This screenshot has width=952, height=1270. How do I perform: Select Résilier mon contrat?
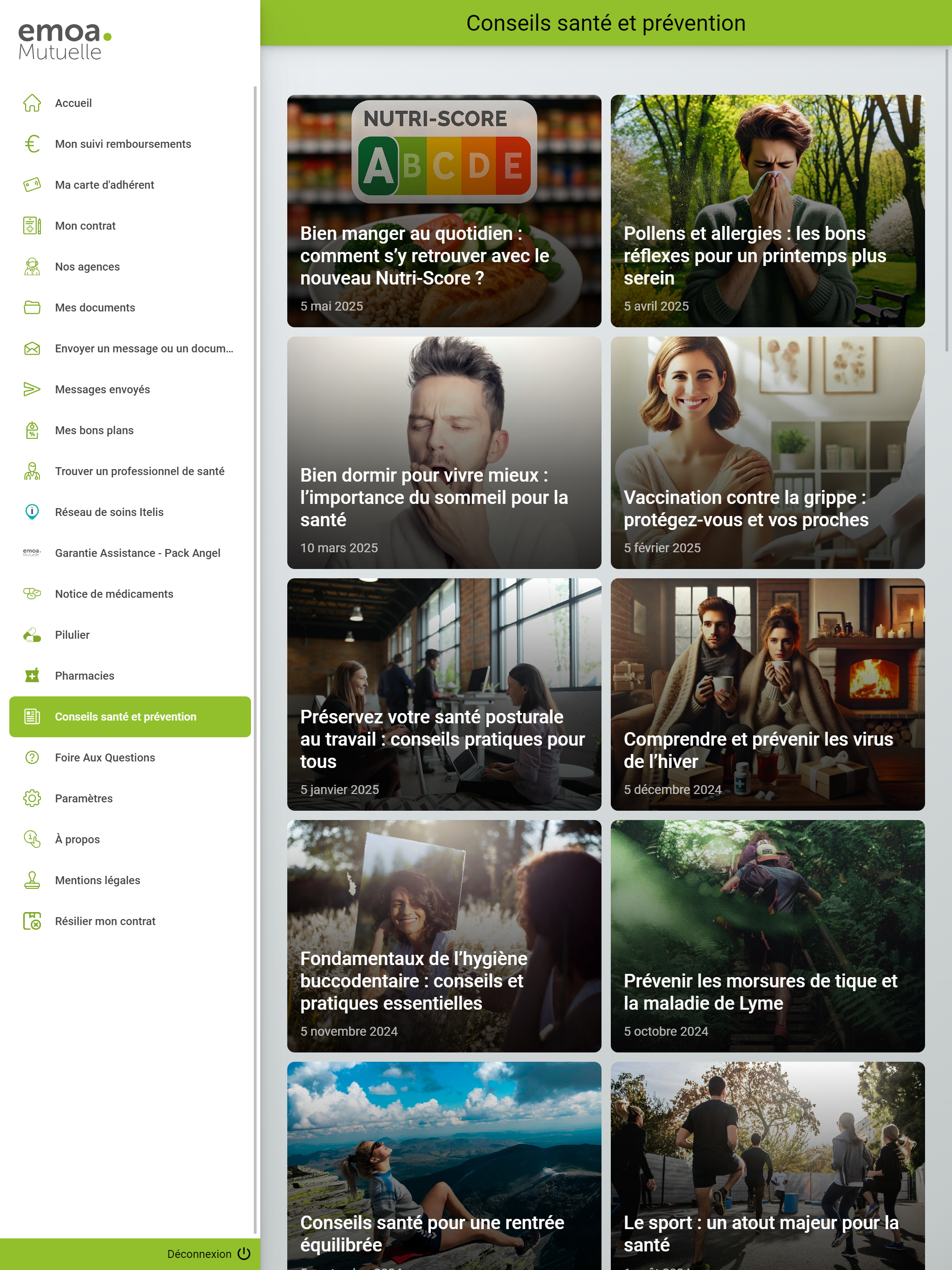click(130, 921)
